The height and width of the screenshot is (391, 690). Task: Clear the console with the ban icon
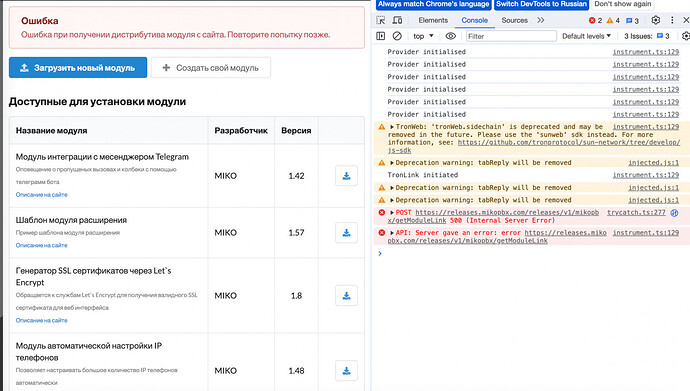tap(397, 36)
